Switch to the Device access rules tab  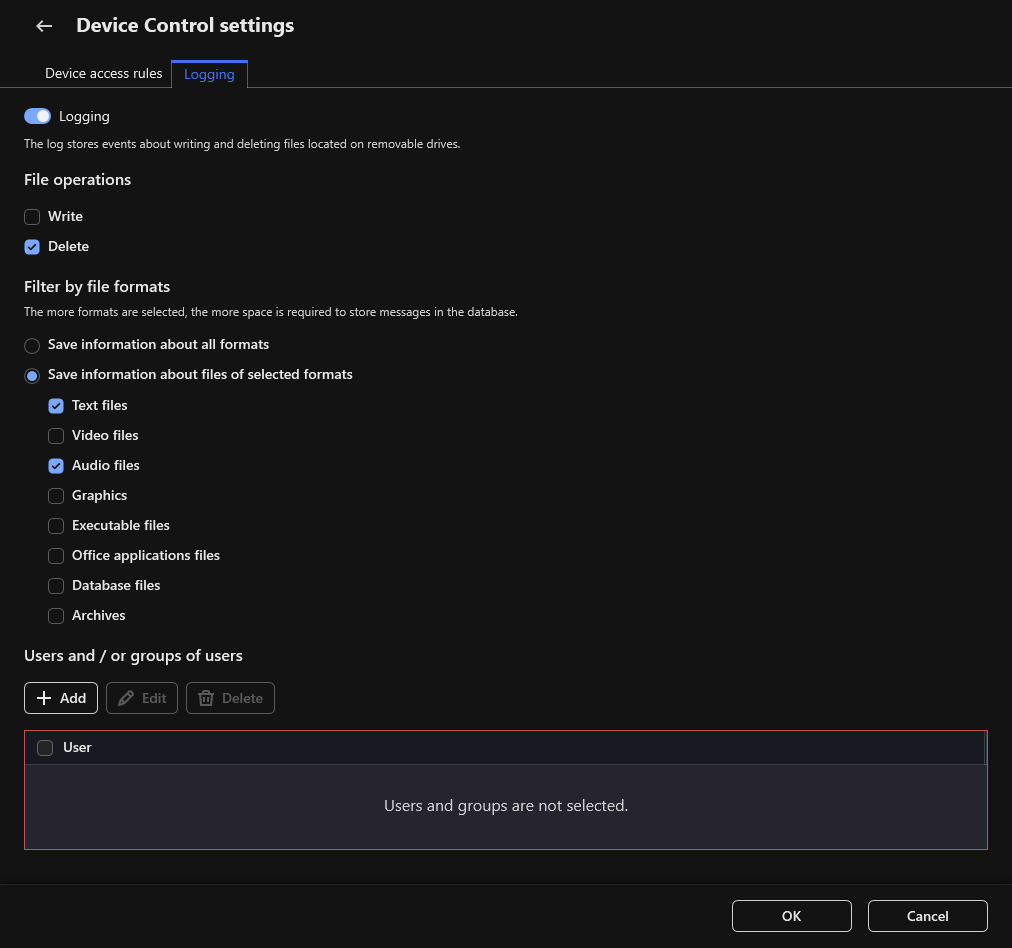pos(103,73)
